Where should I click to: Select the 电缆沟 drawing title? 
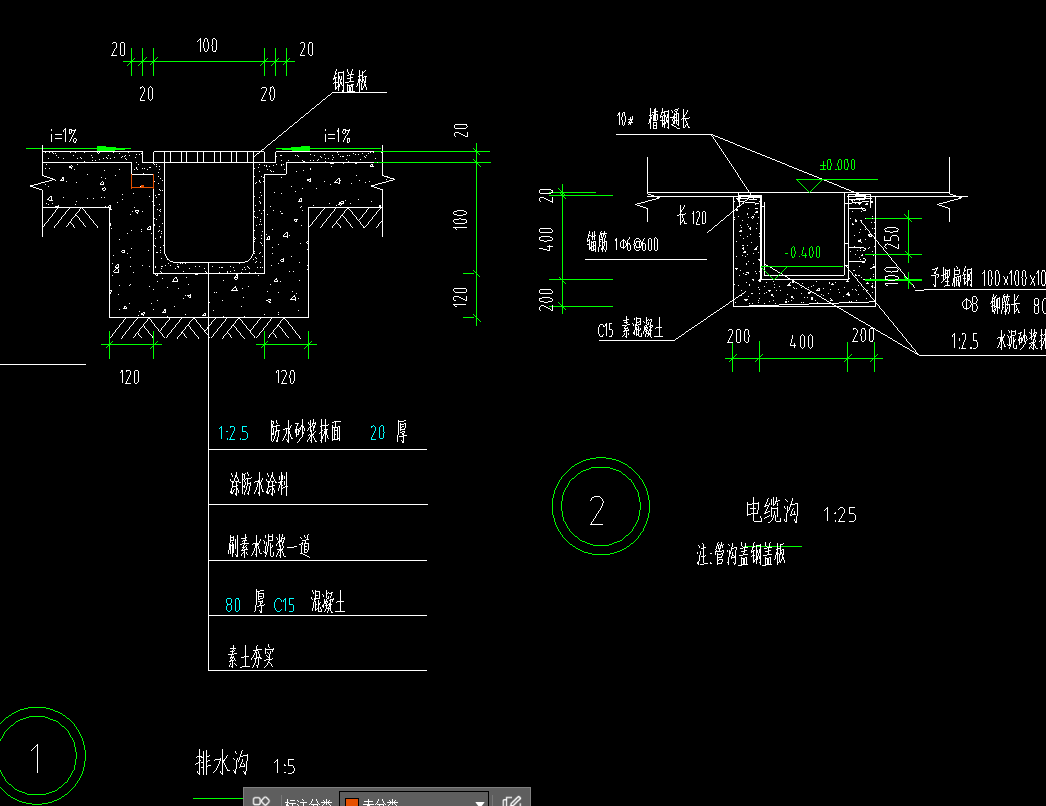pos(772,510)
